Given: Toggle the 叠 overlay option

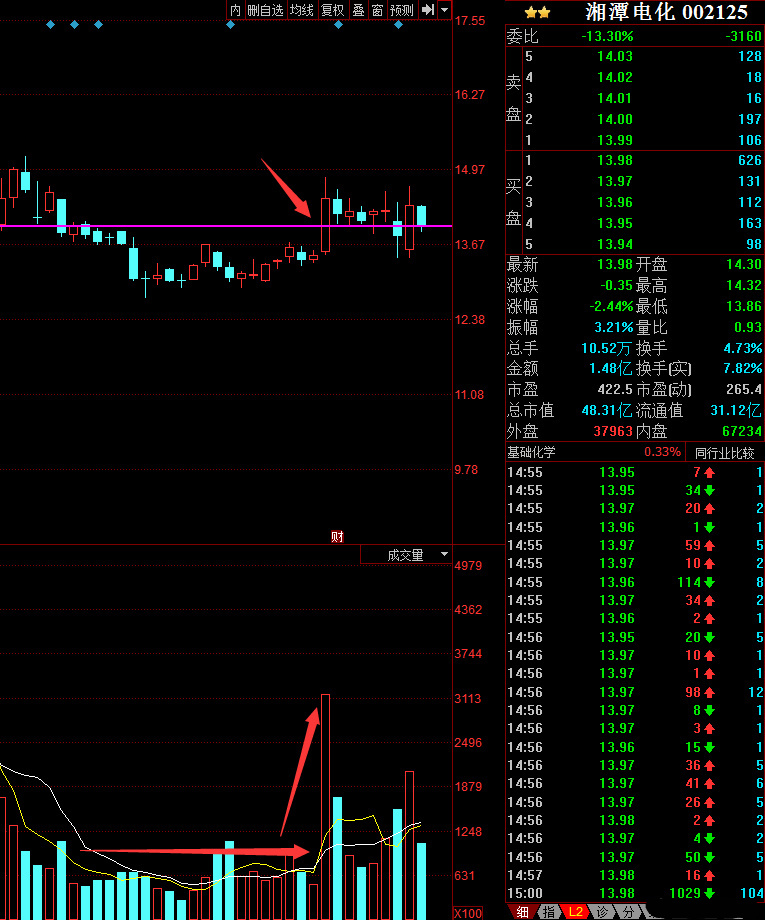Looking at the screenshot, I should [358, 10].
